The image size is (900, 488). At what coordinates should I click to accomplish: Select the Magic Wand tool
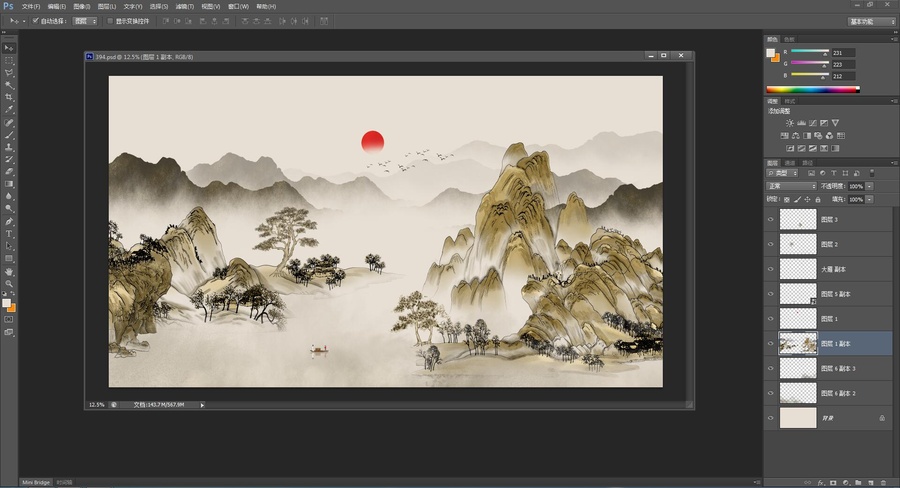[9, 85]
